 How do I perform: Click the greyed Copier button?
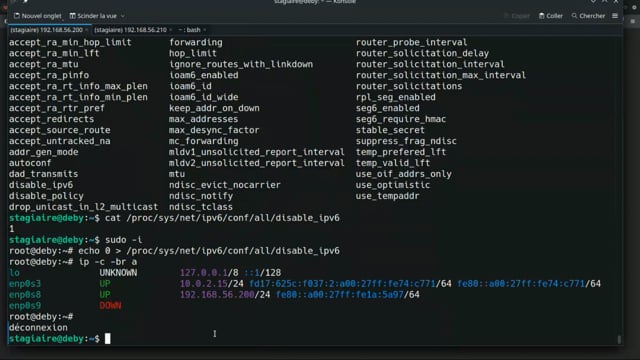pos(517,16)
